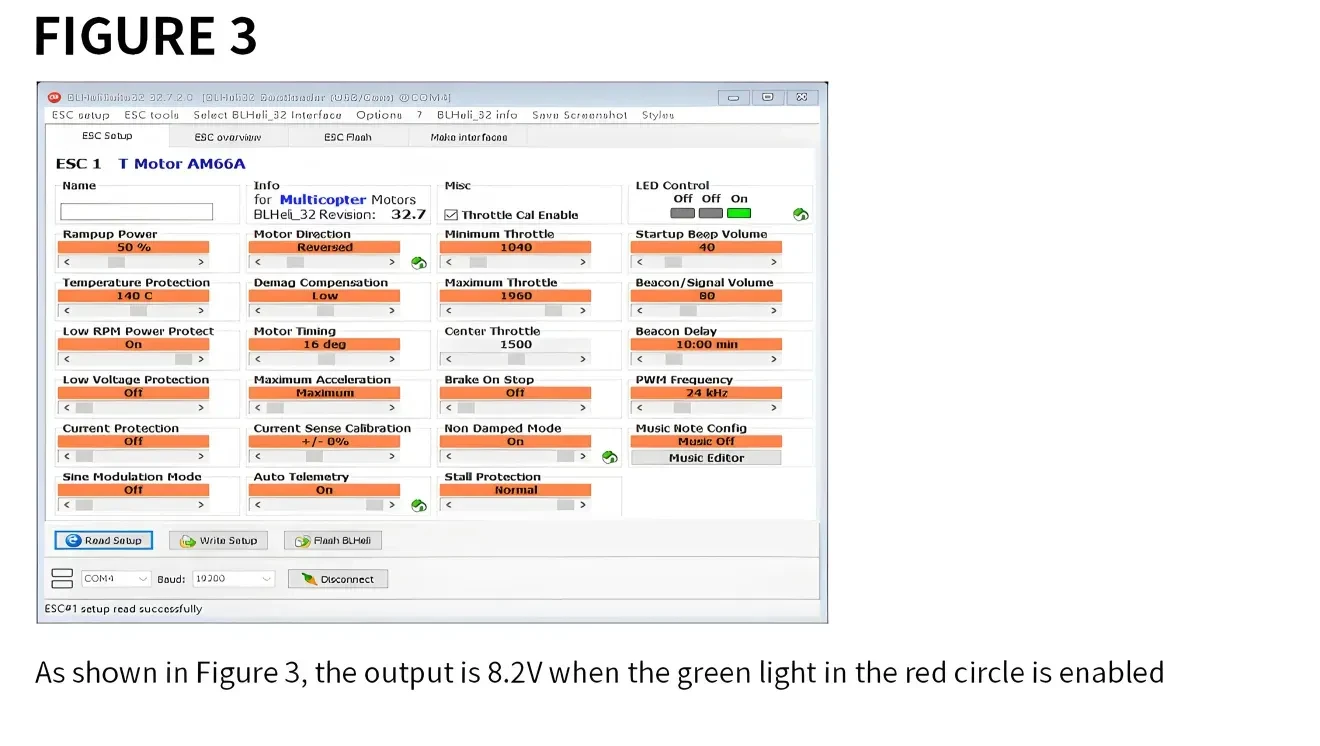The height and width of the screenshot is (746, 1320).
Task: Toggle the Throttle Cal Enable checkbox
Action: click(451, 215)
